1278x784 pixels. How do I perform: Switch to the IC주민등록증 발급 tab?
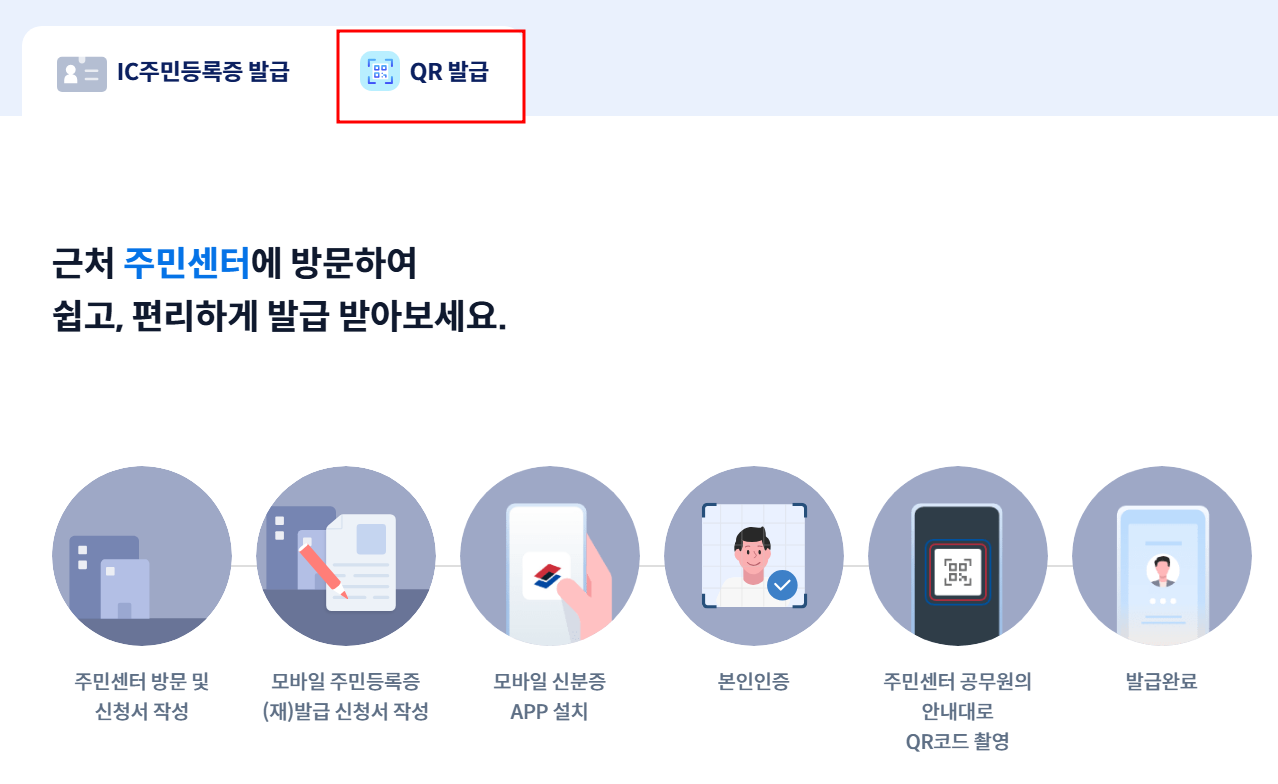click(x=173, y=72)
